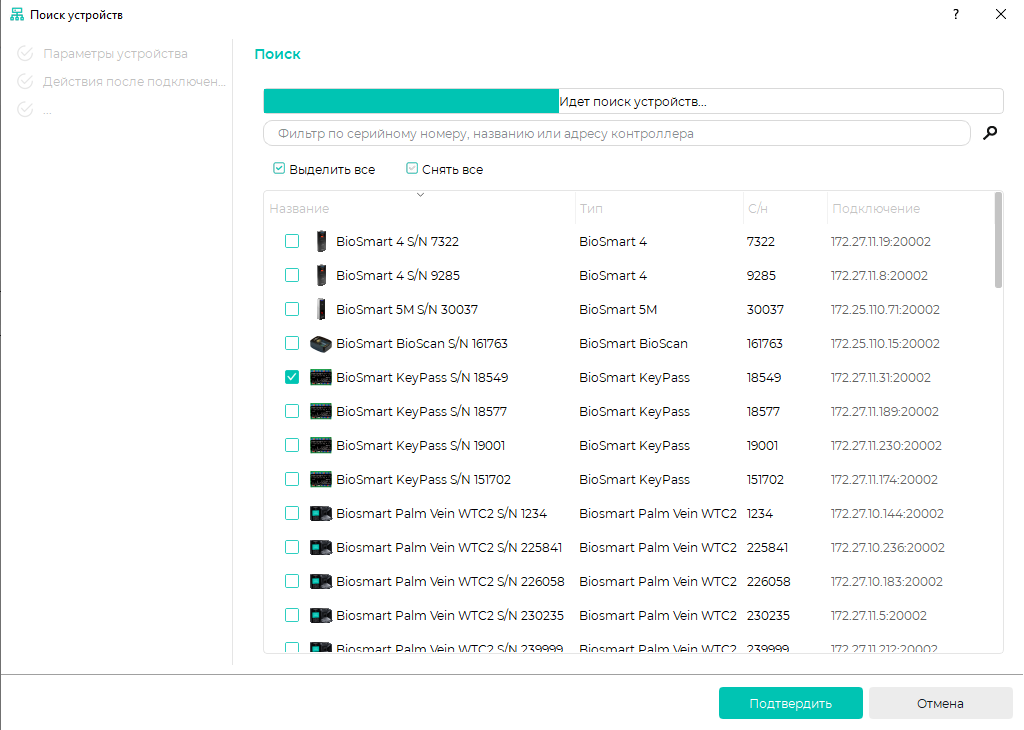Check the KeyPass S/N 151702 checkbox
This screenshot has height=730, width=1024.
(x=292, y=479)
